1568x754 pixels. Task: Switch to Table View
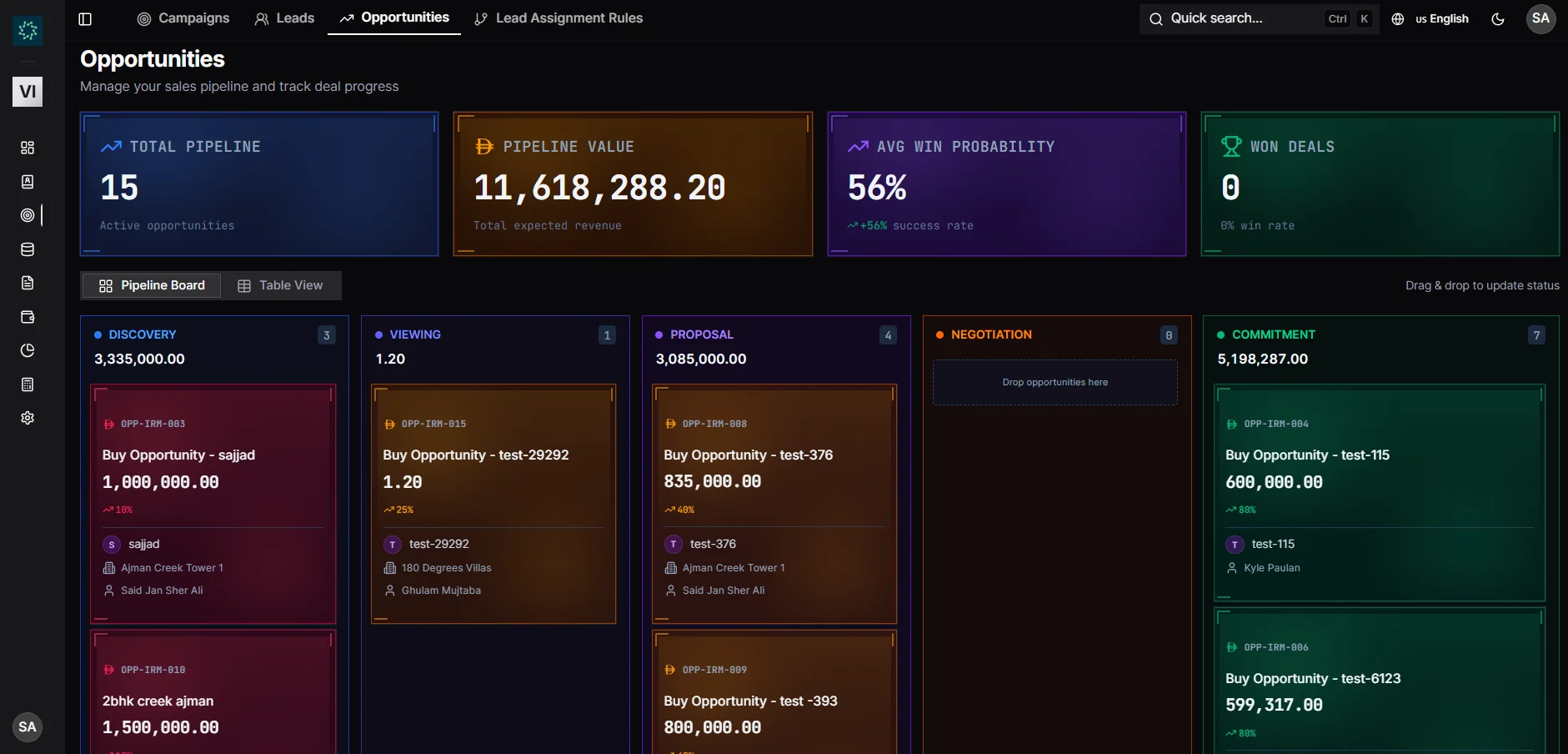tap(280, 285)
